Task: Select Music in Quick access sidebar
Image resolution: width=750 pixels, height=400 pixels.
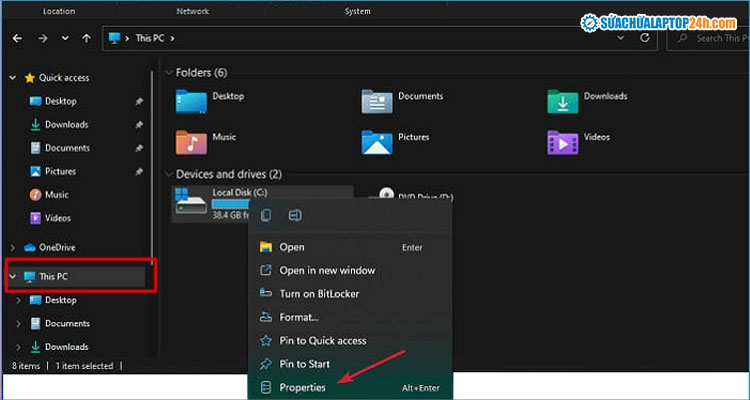Action: (x=57, y=194)
